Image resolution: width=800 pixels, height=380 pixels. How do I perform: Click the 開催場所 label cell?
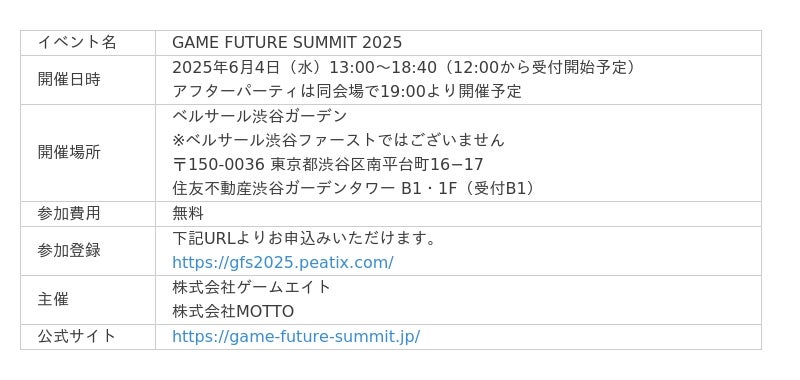88,153
